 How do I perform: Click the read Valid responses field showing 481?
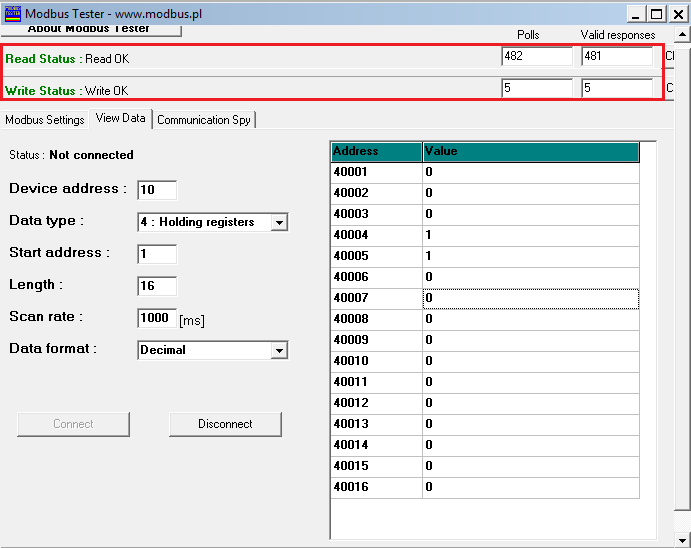click(x=617, y=56)
